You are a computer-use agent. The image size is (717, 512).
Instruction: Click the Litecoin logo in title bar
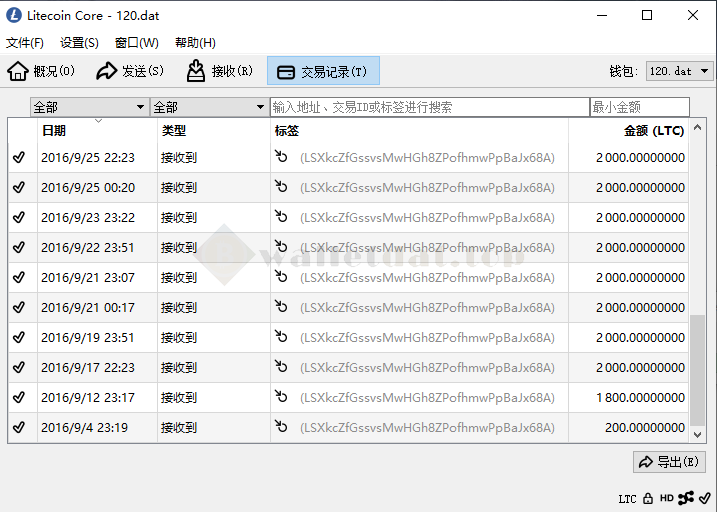pos(13,15)
